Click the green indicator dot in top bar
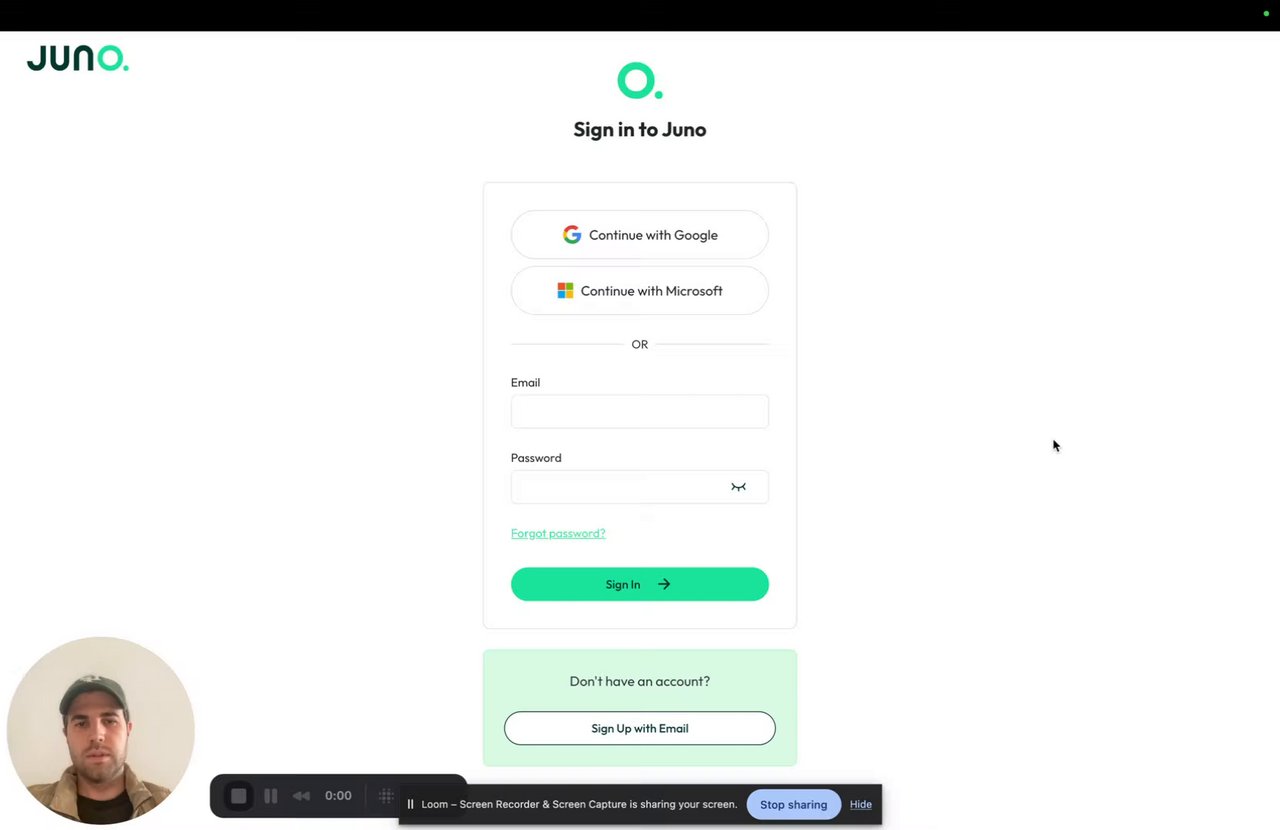 tap(1266, 13)
